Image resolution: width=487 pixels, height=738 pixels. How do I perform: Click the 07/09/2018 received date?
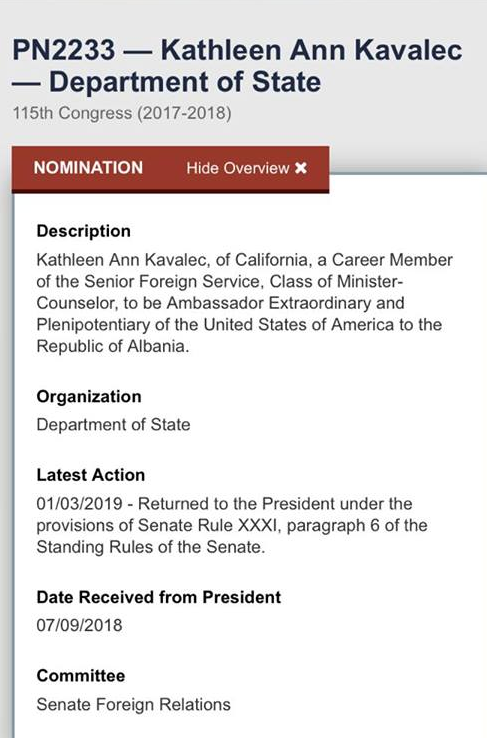click(x=80, y=626)
